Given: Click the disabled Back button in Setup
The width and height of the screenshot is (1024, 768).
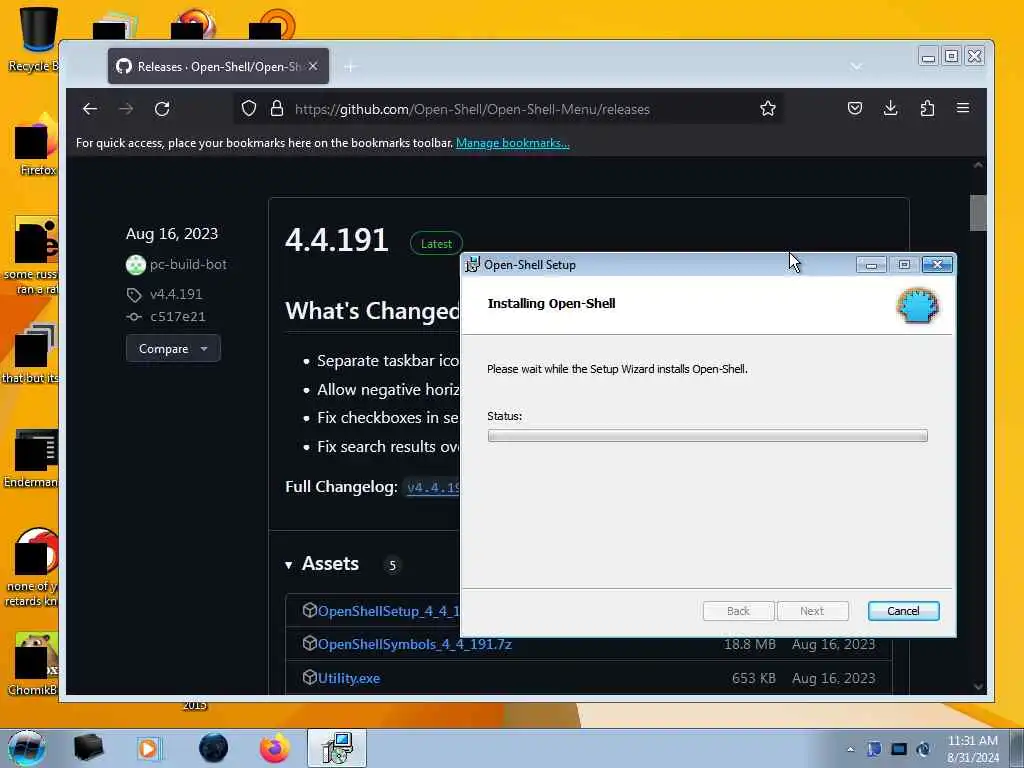Looking at the screenshot, I should (x=738, y=611).
